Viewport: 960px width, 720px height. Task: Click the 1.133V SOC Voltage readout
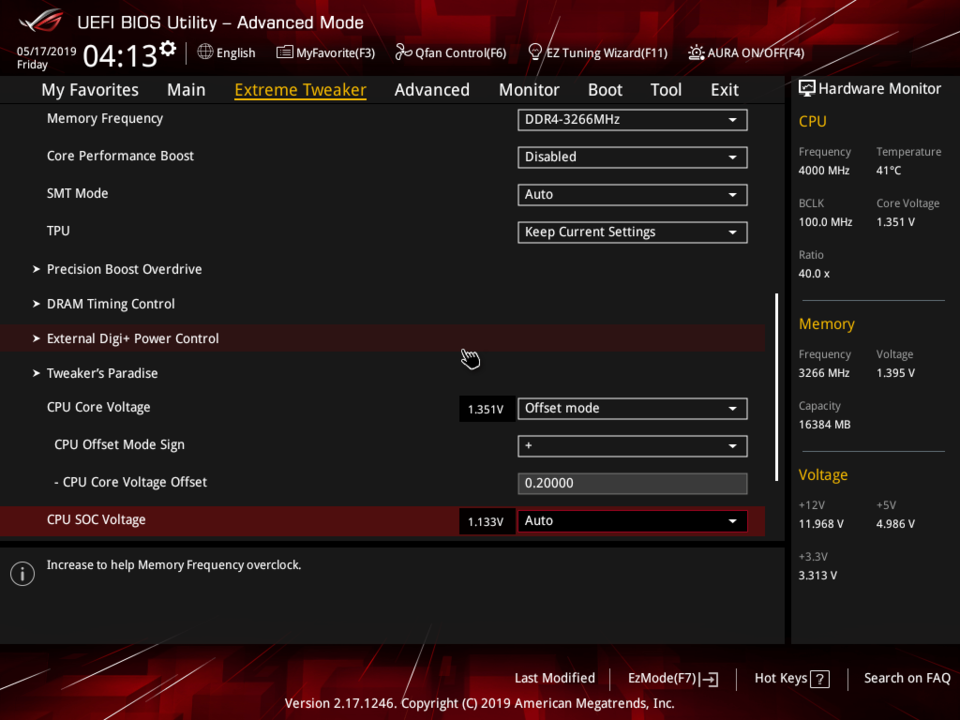486,522
